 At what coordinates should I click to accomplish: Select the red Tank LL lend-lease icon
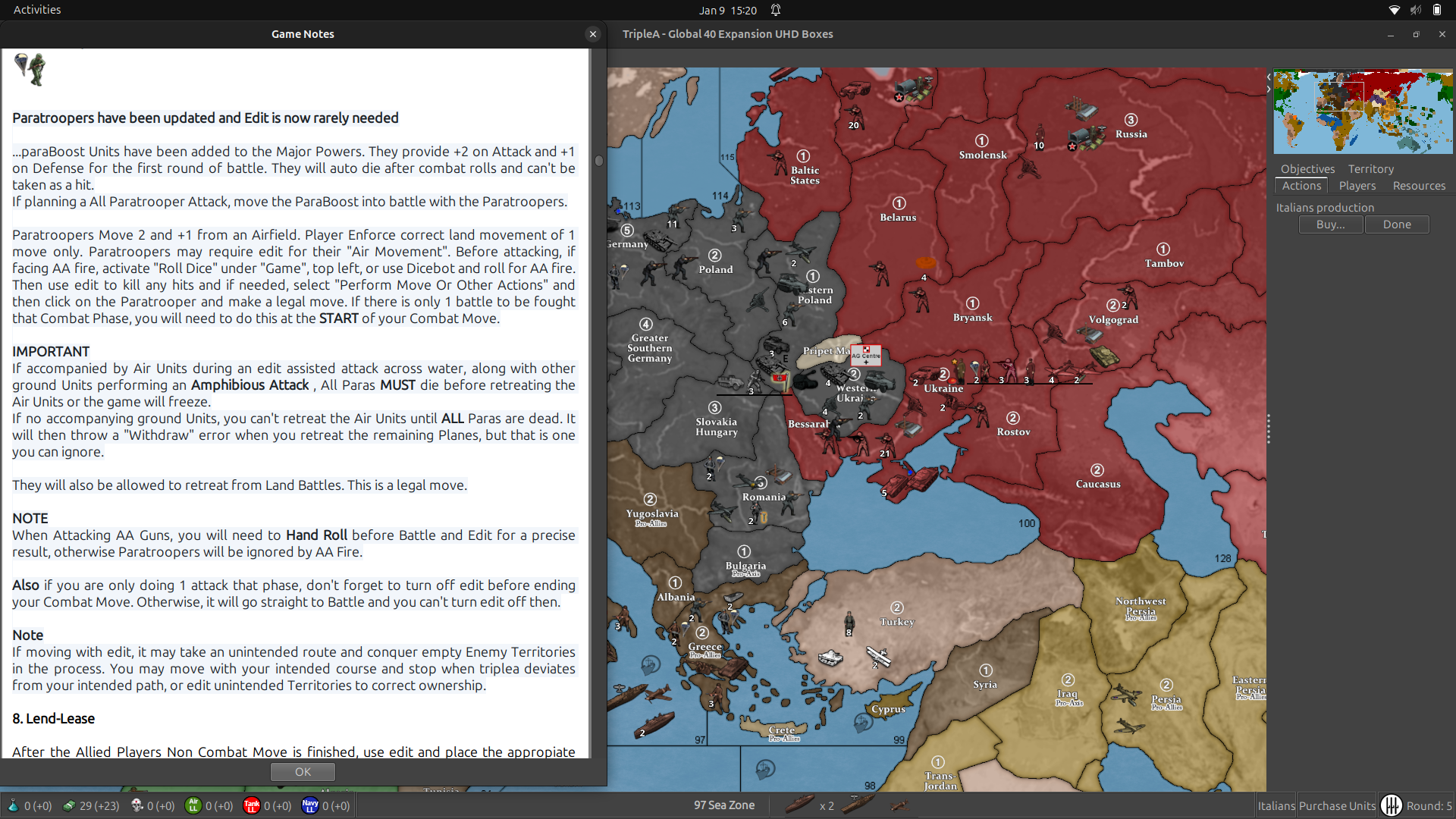coord(251,806)
